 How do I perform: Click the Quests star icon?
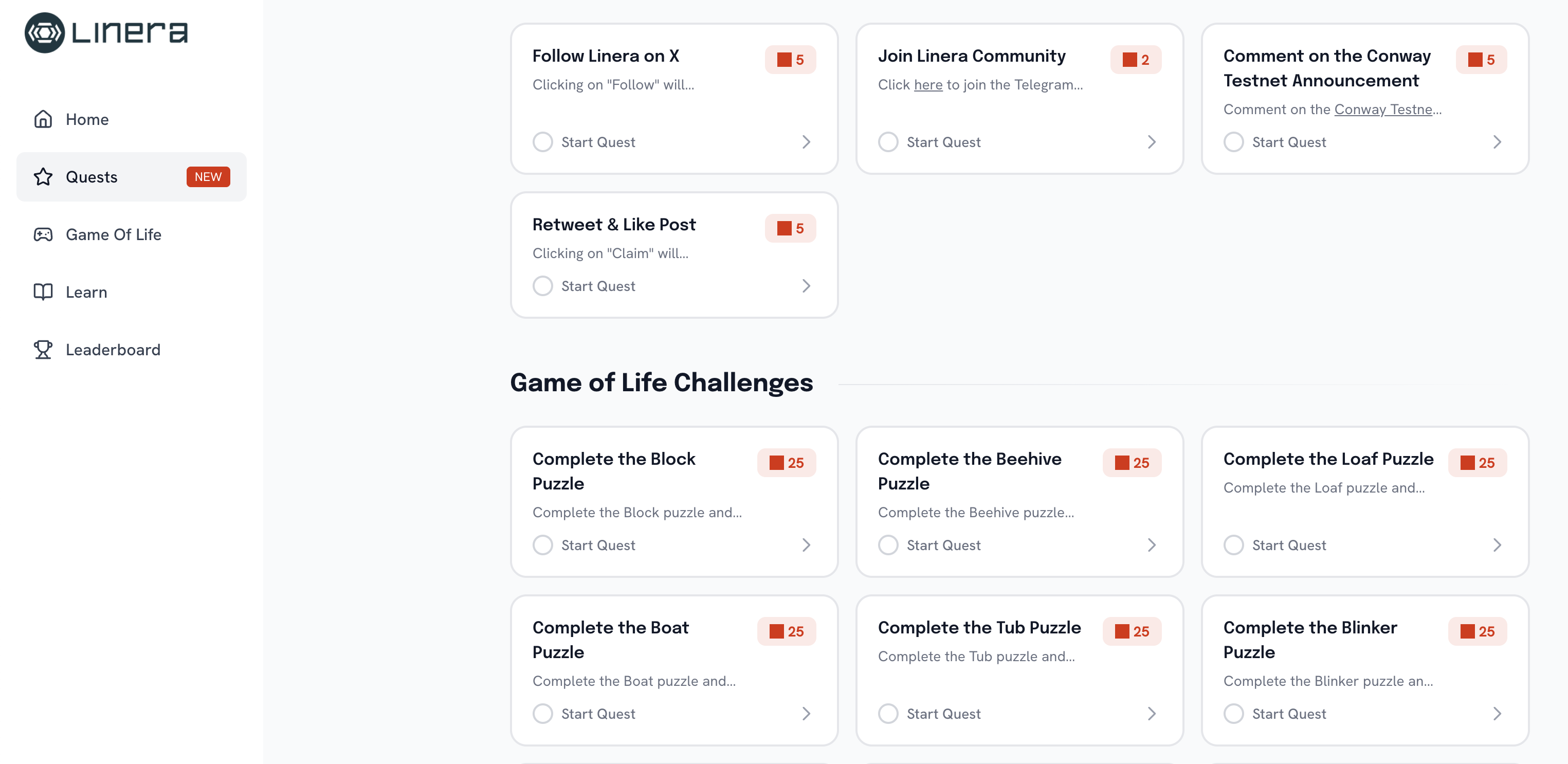[43, 177]
